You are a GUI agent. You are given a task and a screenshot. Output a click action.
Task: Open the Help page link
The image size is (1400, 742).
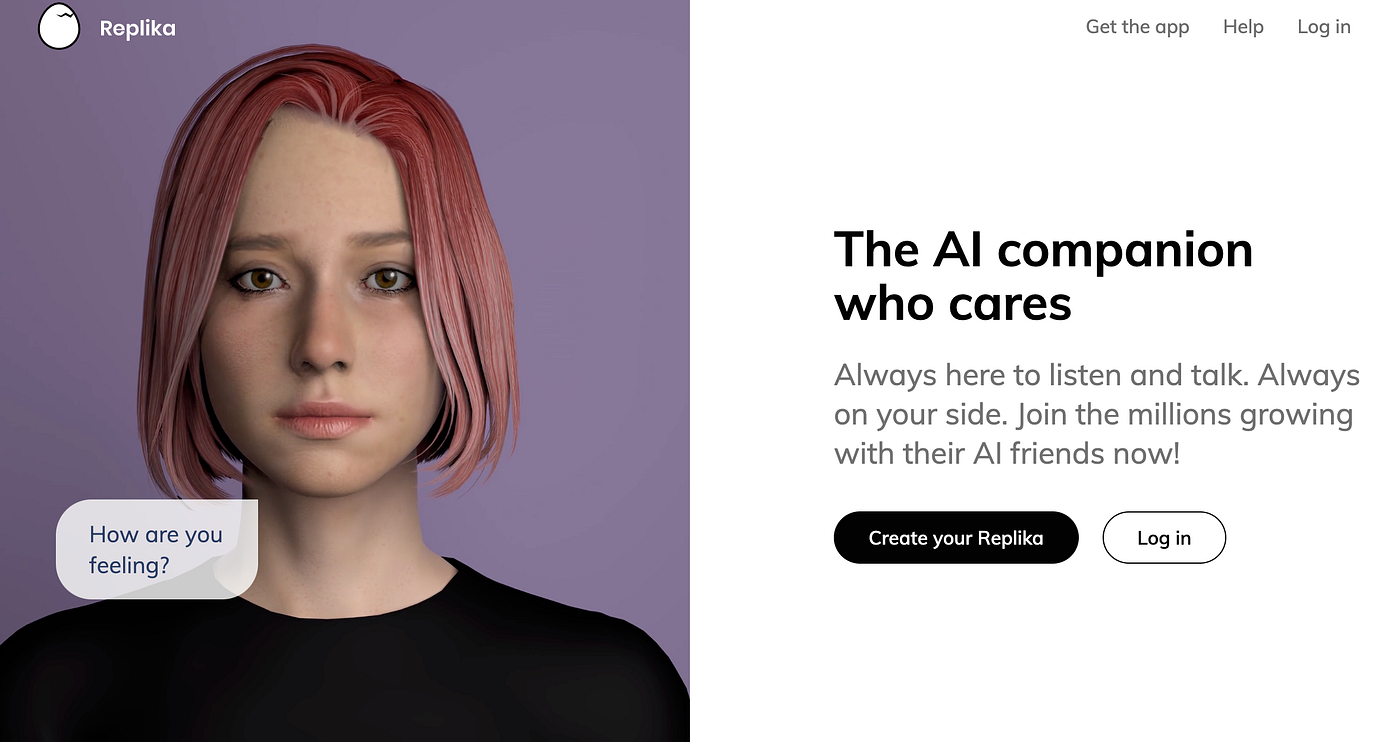1243,27
